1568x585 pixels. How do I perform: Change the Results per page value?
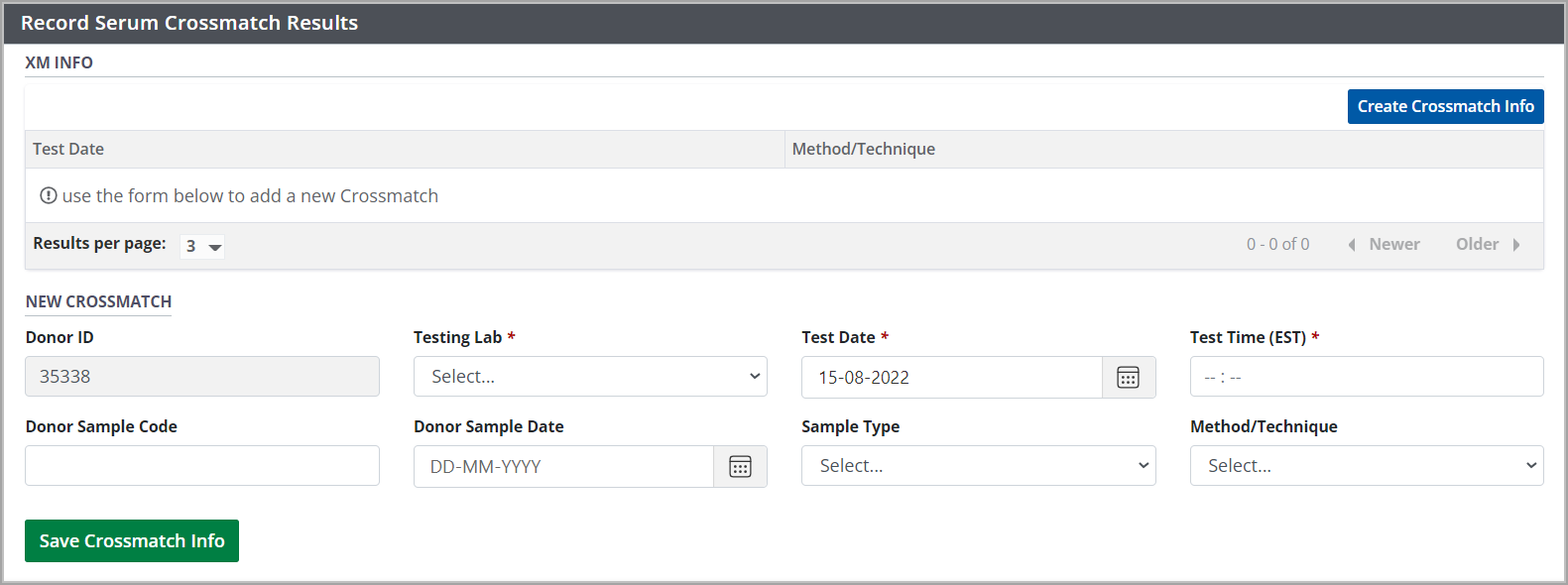pos(202,246)
